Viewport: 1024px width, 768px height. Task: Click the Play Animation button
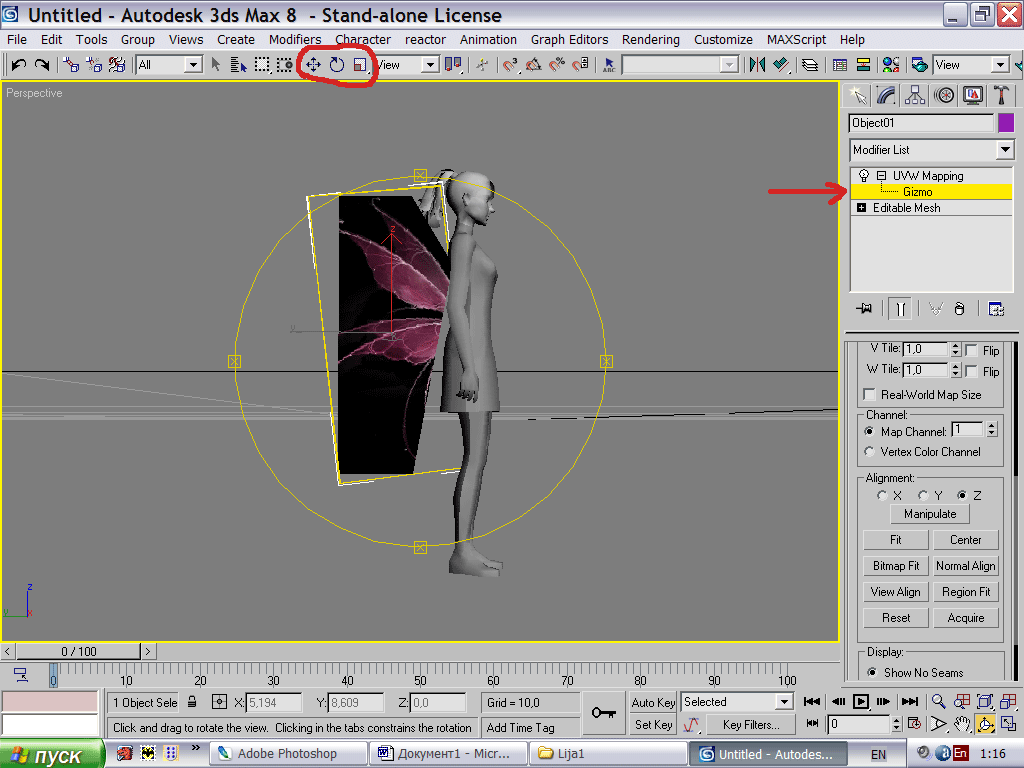[861, 702]
